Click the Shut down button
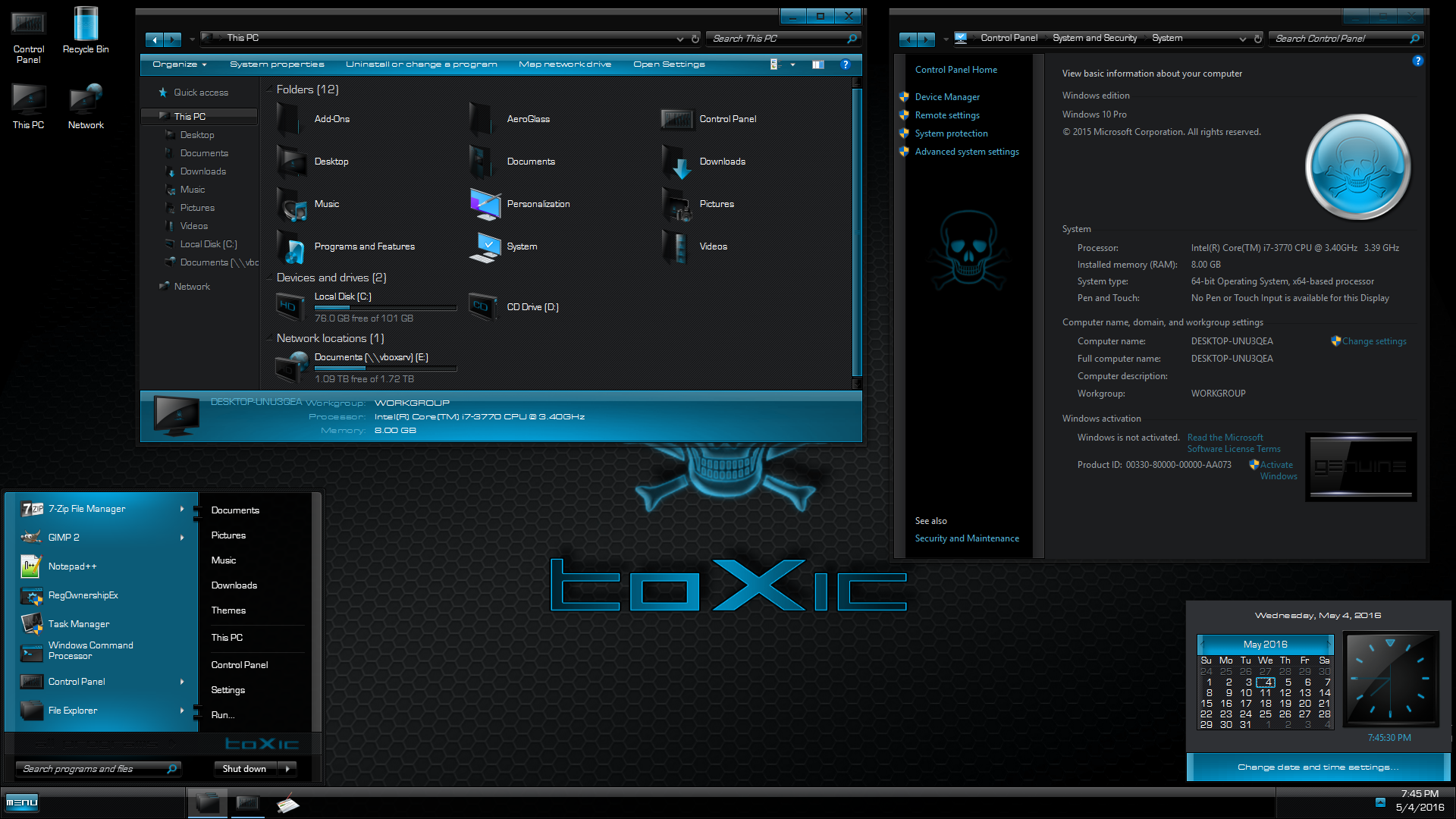1456x819 pixels. (x=244, y=769)
